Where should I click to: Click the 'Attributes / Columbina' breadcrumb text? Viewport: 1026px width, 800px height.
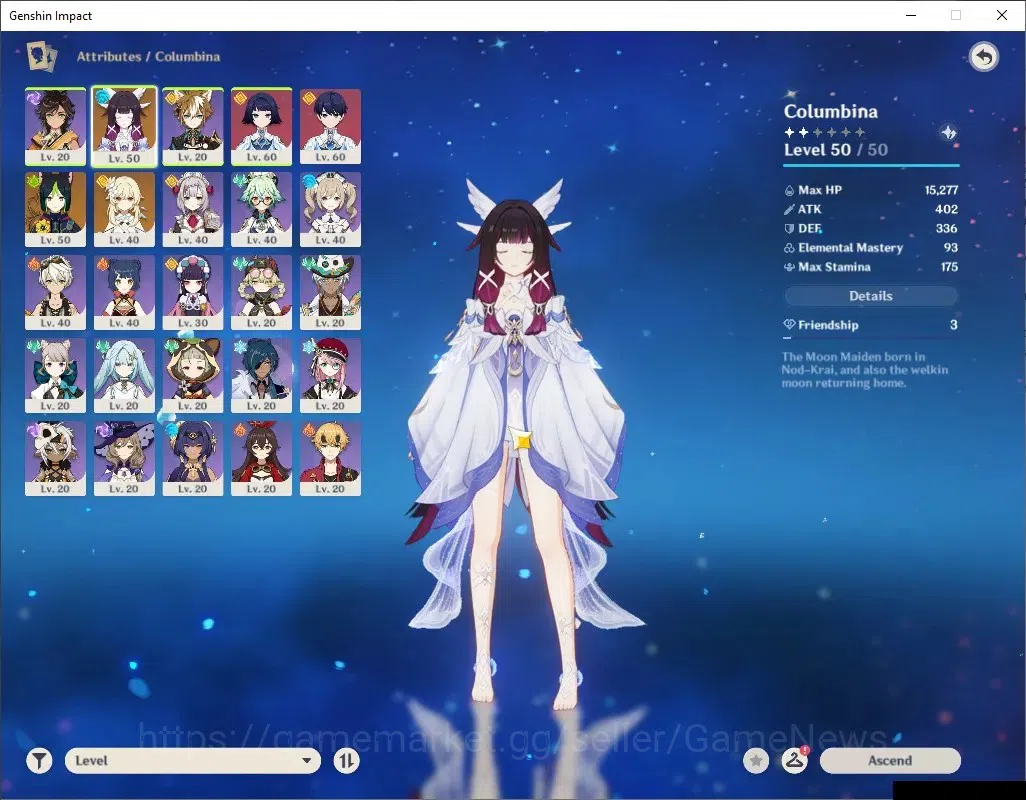click(x=149, y=56)
